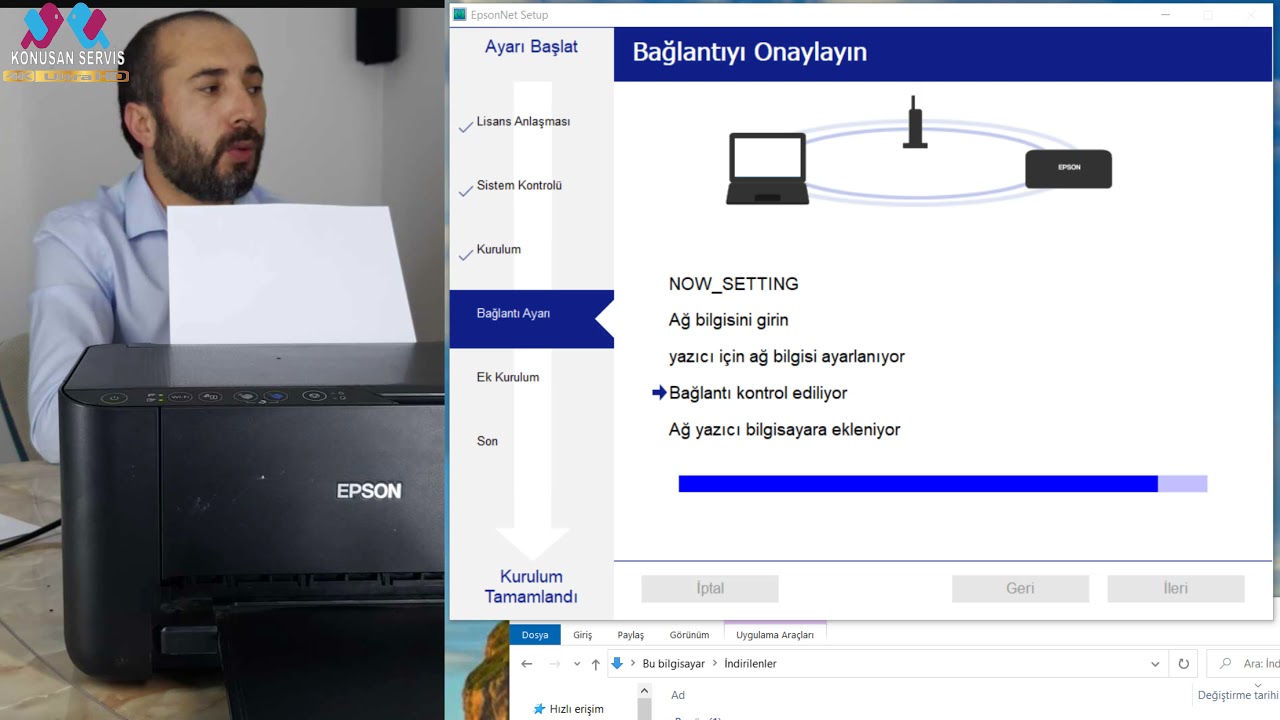Screen dimensions: 1280x720
Task: Click the İleri button
Action: [x=1176, y=588]
